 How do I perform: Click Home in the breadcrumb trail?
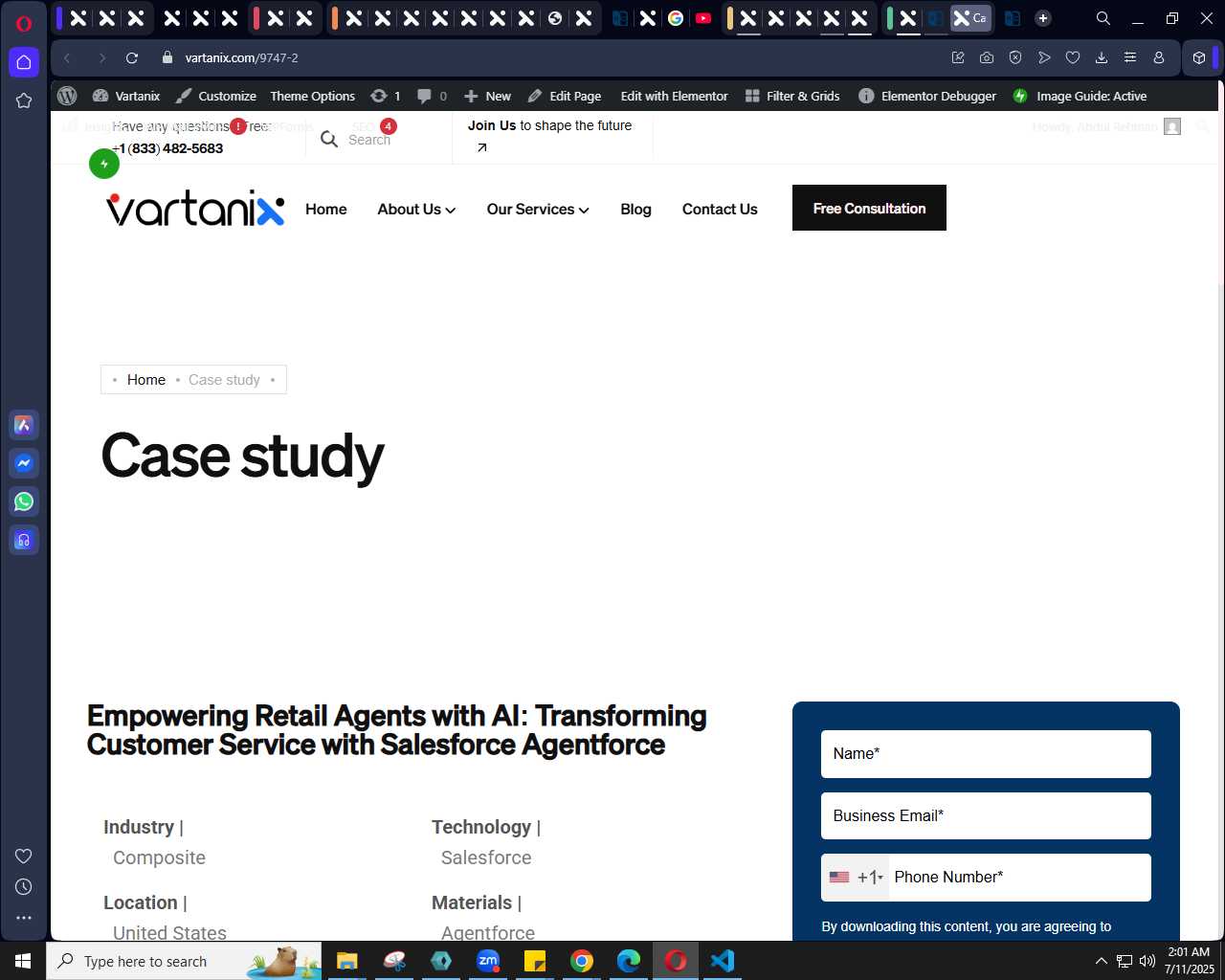click(146, 380)
